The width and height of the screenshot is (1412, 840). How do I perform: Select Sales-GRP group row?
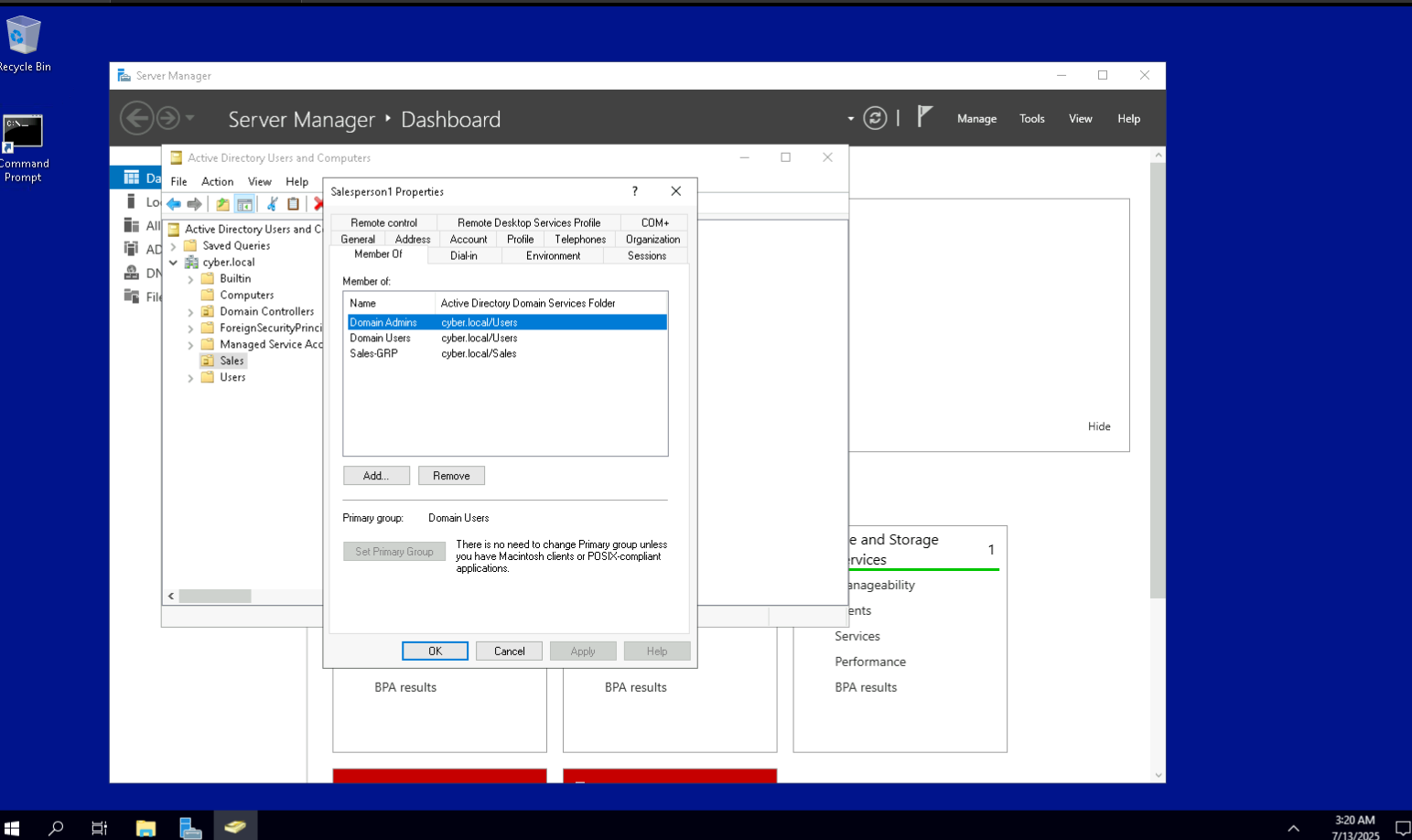point(507,354)
